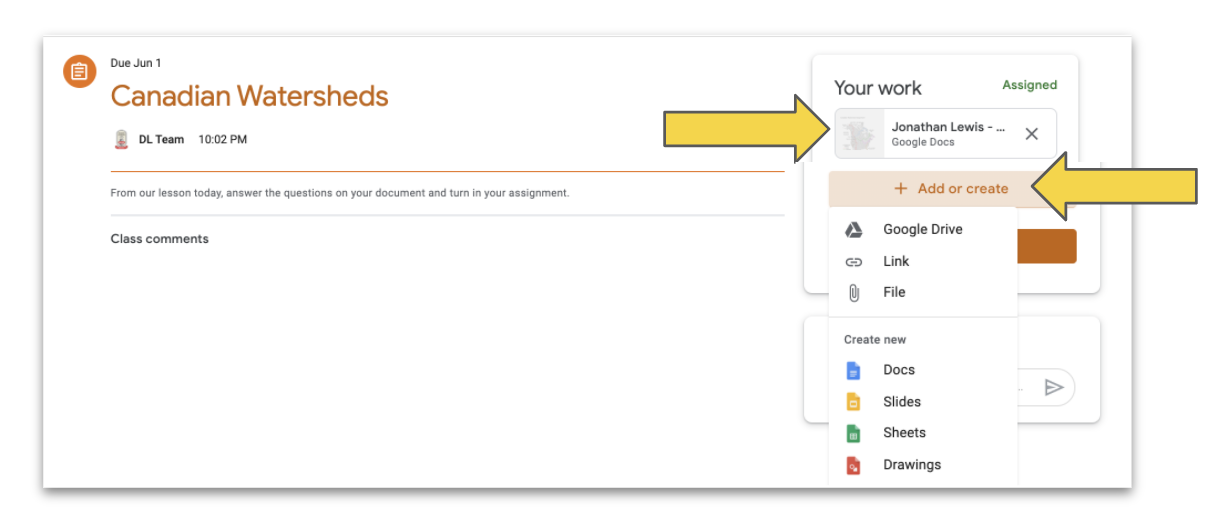Open the Jonathan Lewis attachment thumbnail
This screenshot has width=1218, height=518.
click(x=859, y=134)
